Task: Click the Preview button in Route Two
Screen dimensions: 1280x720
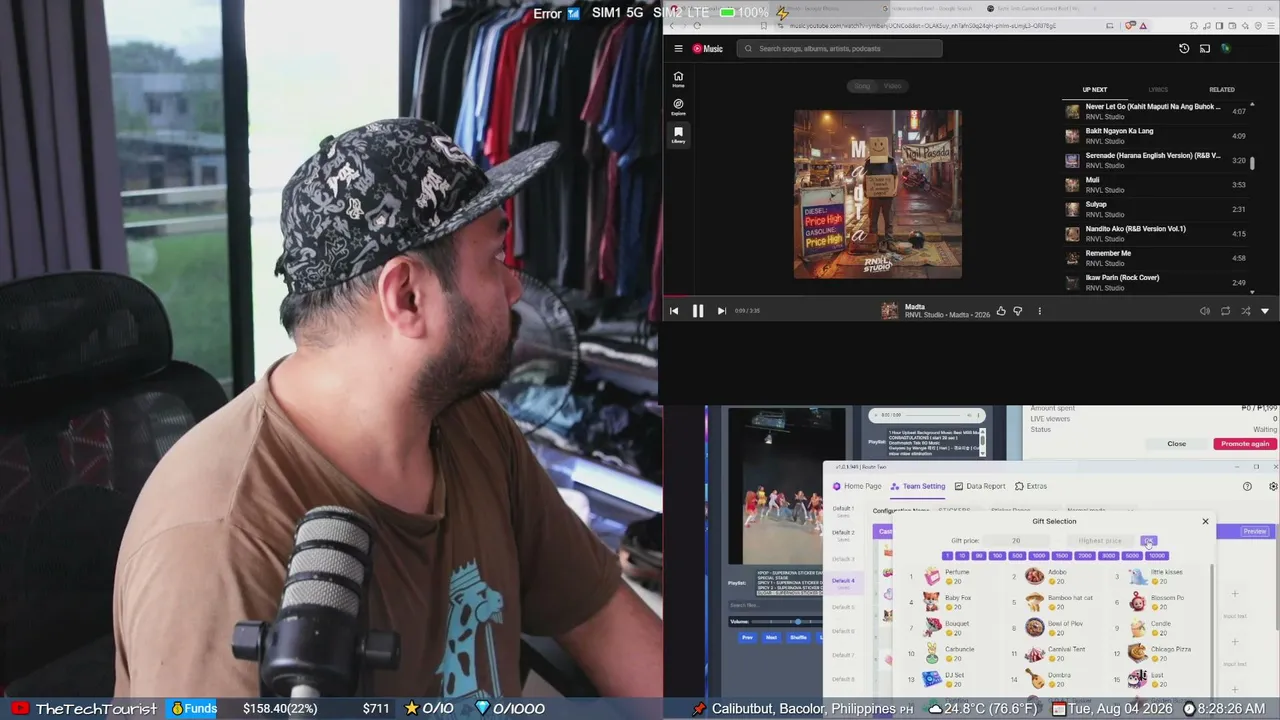Action: tap(1254, 532)
